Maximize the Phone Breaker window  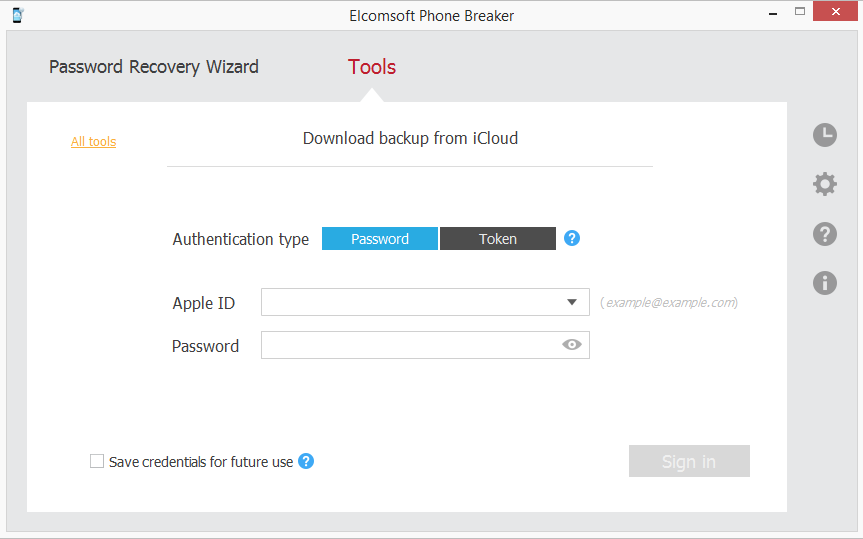(800, 12)
